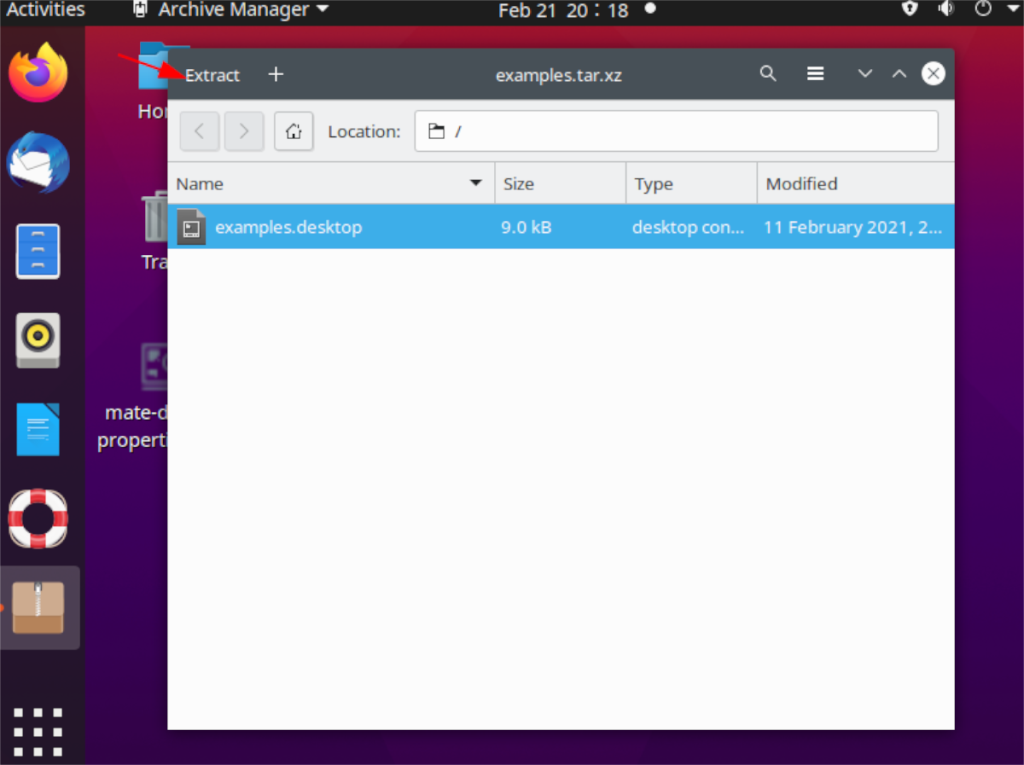This screenshot has width=1024, height=765.
Task: Click the back navigation arrow
Action: [x=199, y=131]
